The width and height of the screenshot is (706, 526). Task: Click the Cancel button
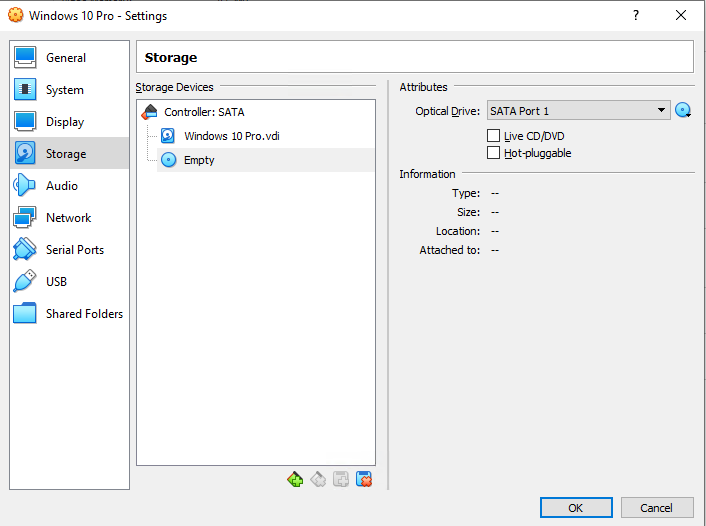656,508
